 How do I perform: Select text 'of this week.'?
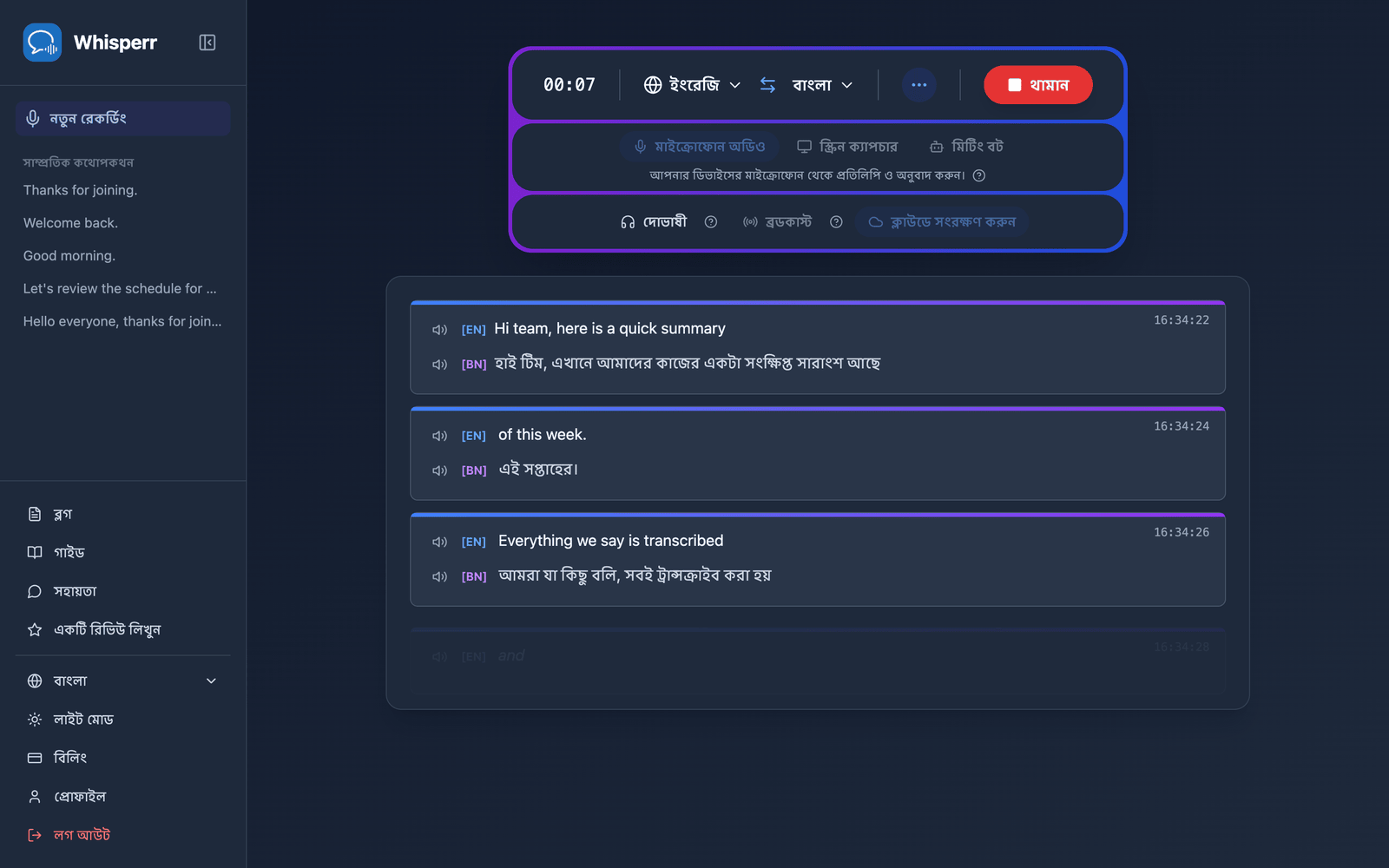click(542, 435)
